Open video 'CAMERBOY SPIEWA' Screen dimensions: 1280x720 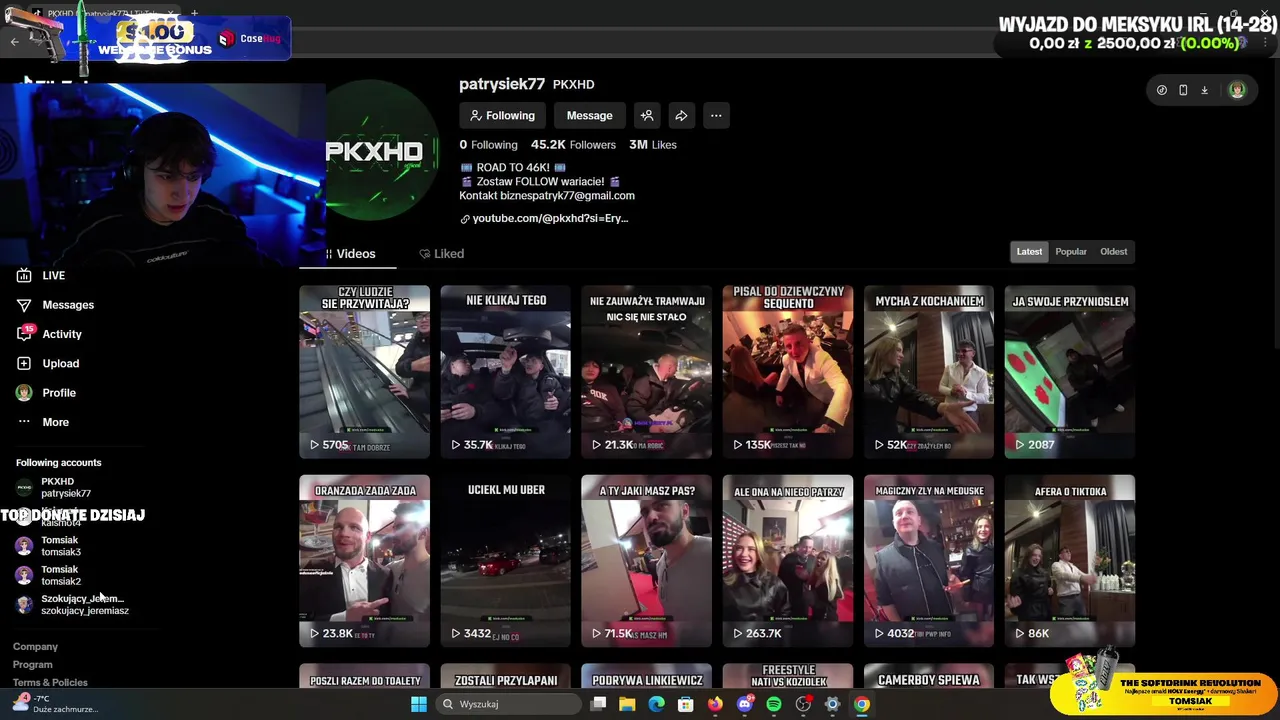[929, 677]
